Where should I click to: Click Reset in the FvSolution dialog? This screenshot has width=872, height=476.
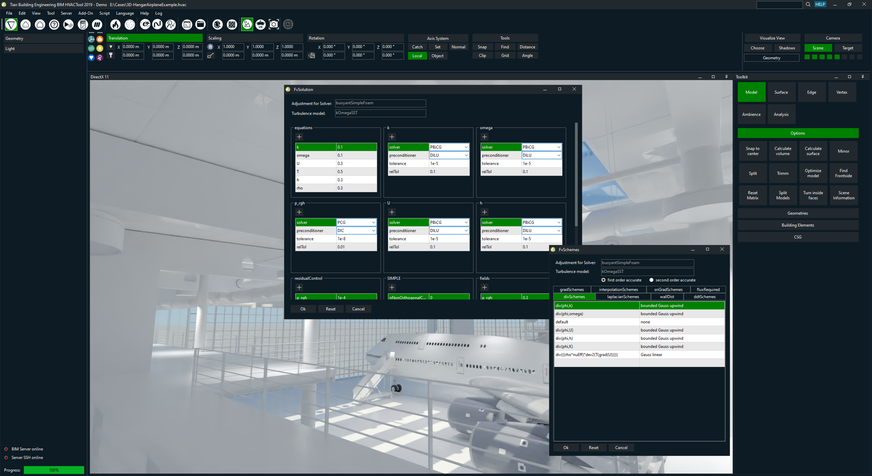pos(330,309)
